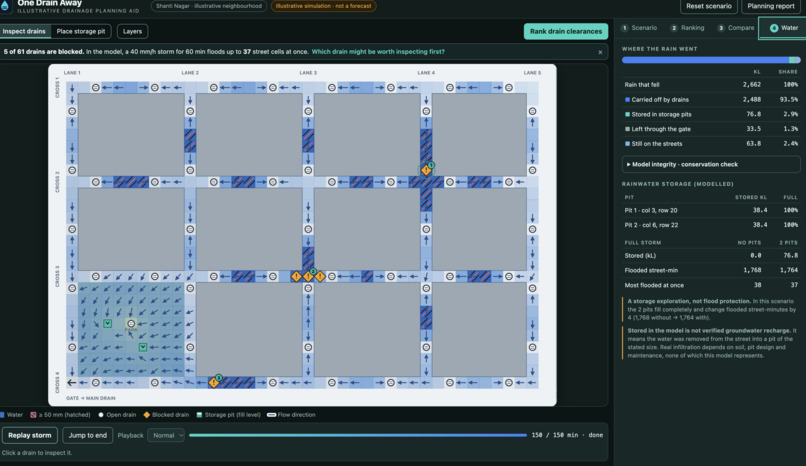Inspect the first open drain on Cross 1 near Lane 1
The height and width of the screenshot is (466, 806).
[96, 88]
